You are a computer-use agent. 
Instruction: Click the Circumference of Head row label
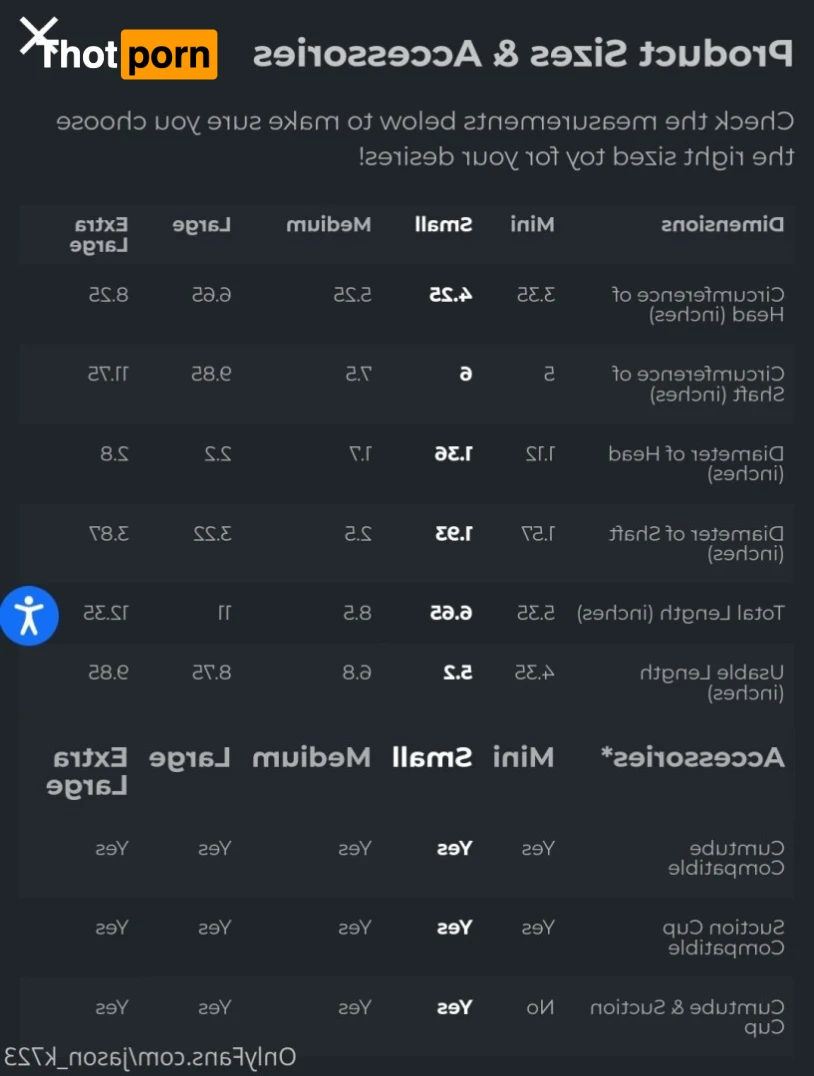tap(698, 304)
